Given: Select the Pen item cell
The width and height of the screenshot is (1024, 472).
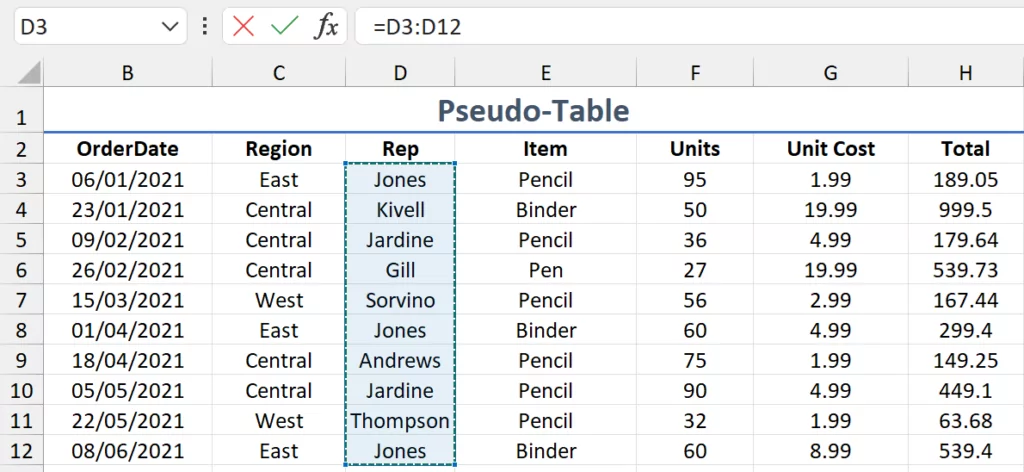Looking at the screenshot, I should (x=545, y=270).
